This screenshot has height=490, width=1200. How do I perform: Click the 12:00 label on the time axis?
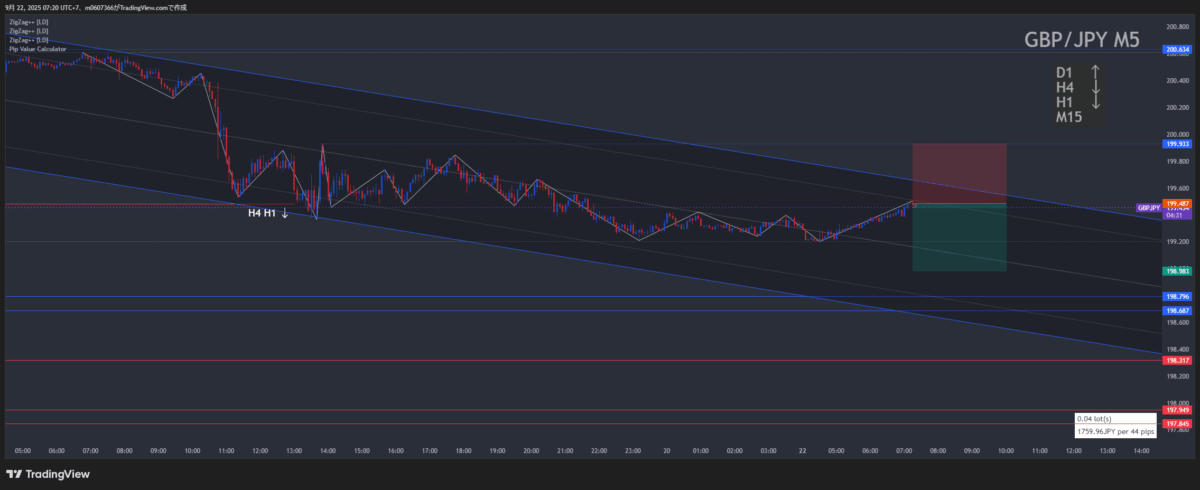[x=259, y=451]
